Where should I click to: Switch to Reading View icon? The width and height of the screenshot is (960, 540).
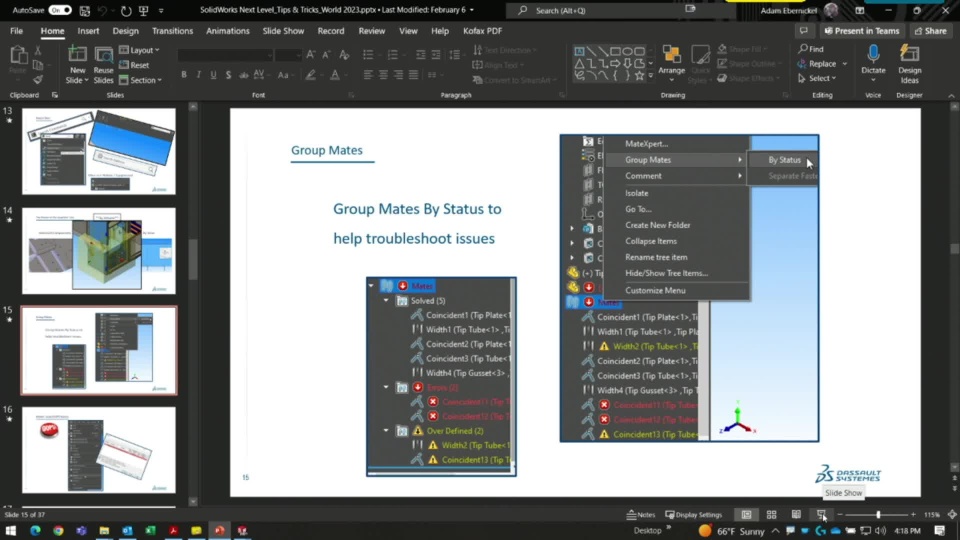[x=796, y=515]
